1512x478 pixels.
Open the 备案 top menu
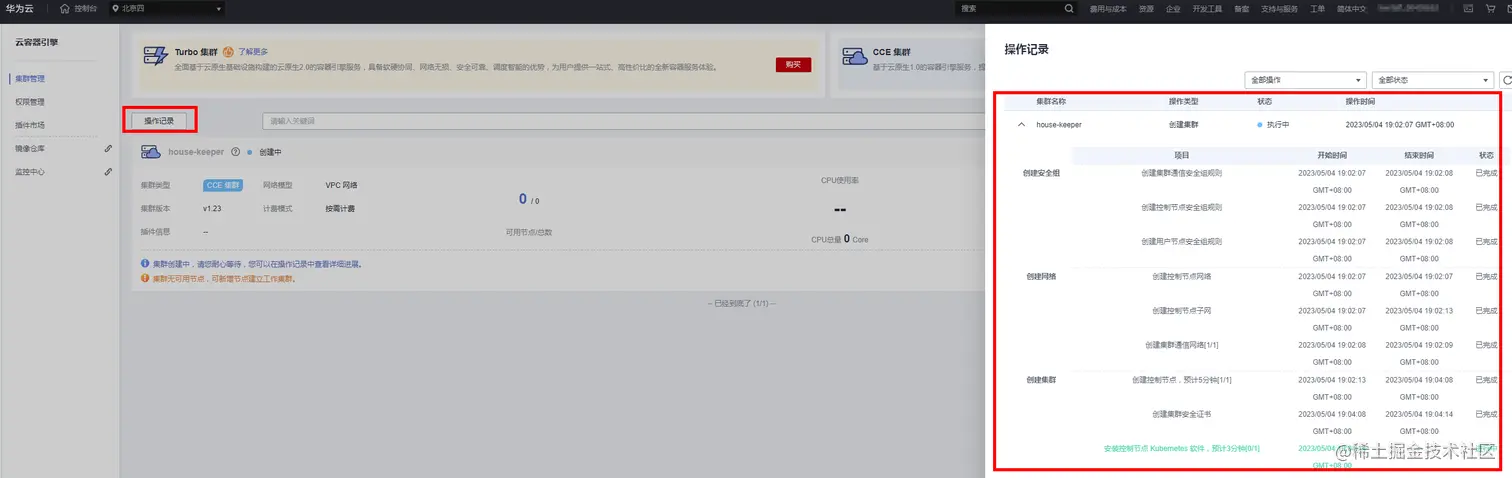coord(1242,9)
